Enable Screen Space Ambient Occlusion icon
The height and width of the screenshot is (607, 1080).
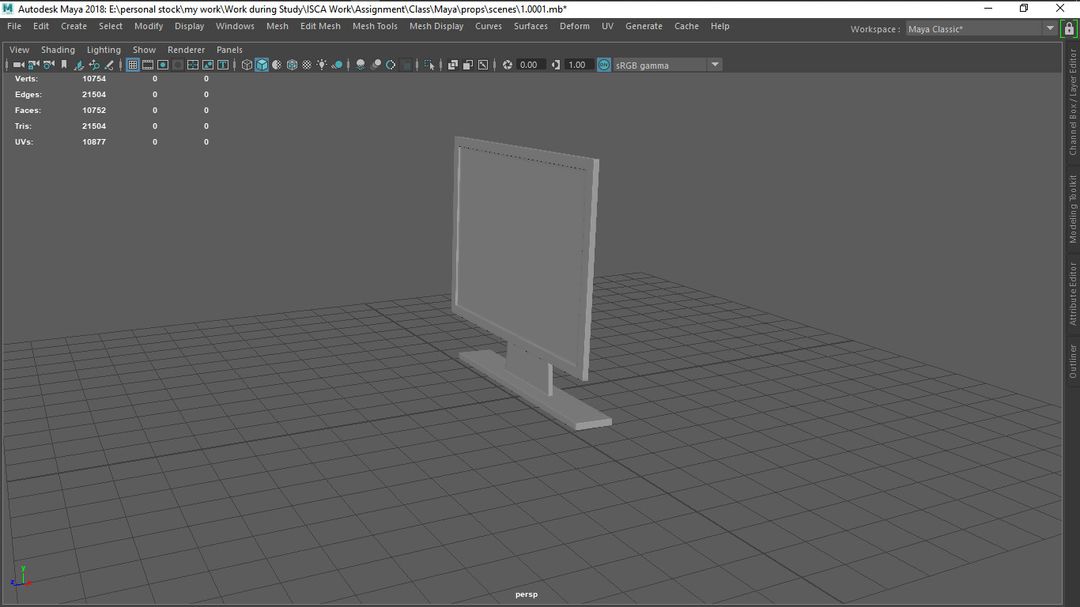tap(360, 65)
